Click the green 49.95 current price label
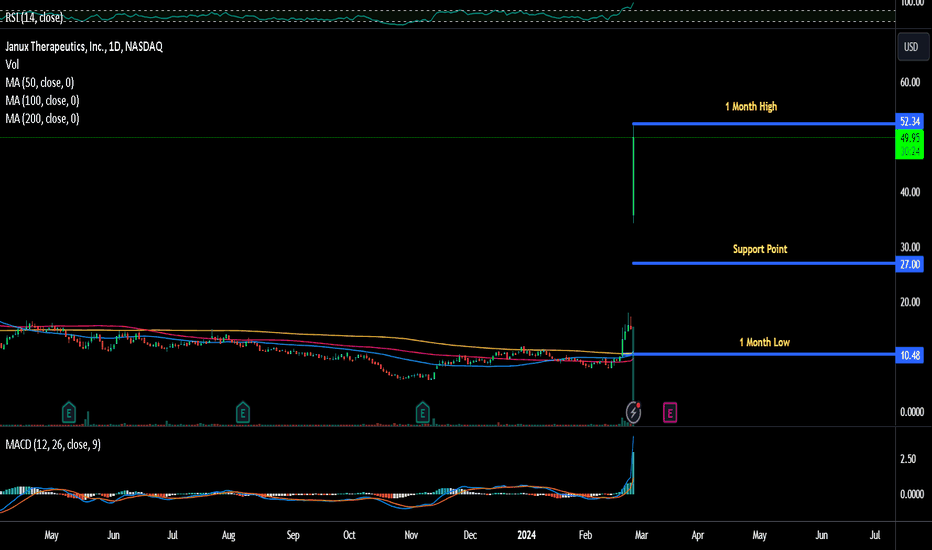The image size is (932, 550). pos(910,139)
